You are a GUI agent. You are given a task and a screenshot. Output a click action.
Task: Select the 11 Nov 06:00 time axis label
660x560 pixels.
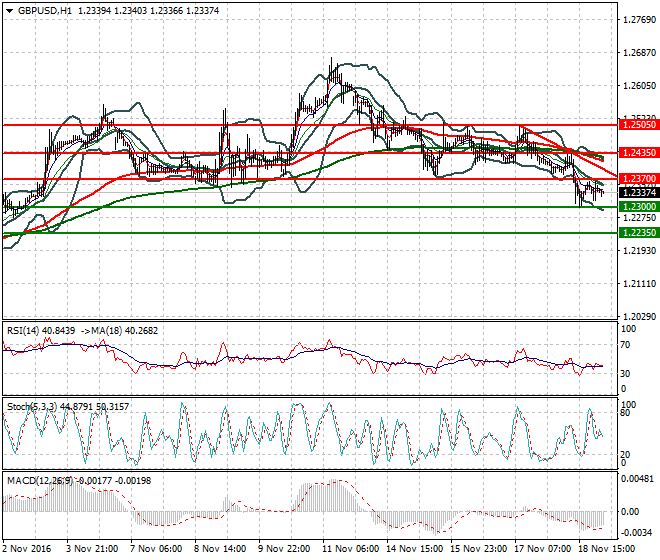[x=351, y=549]
